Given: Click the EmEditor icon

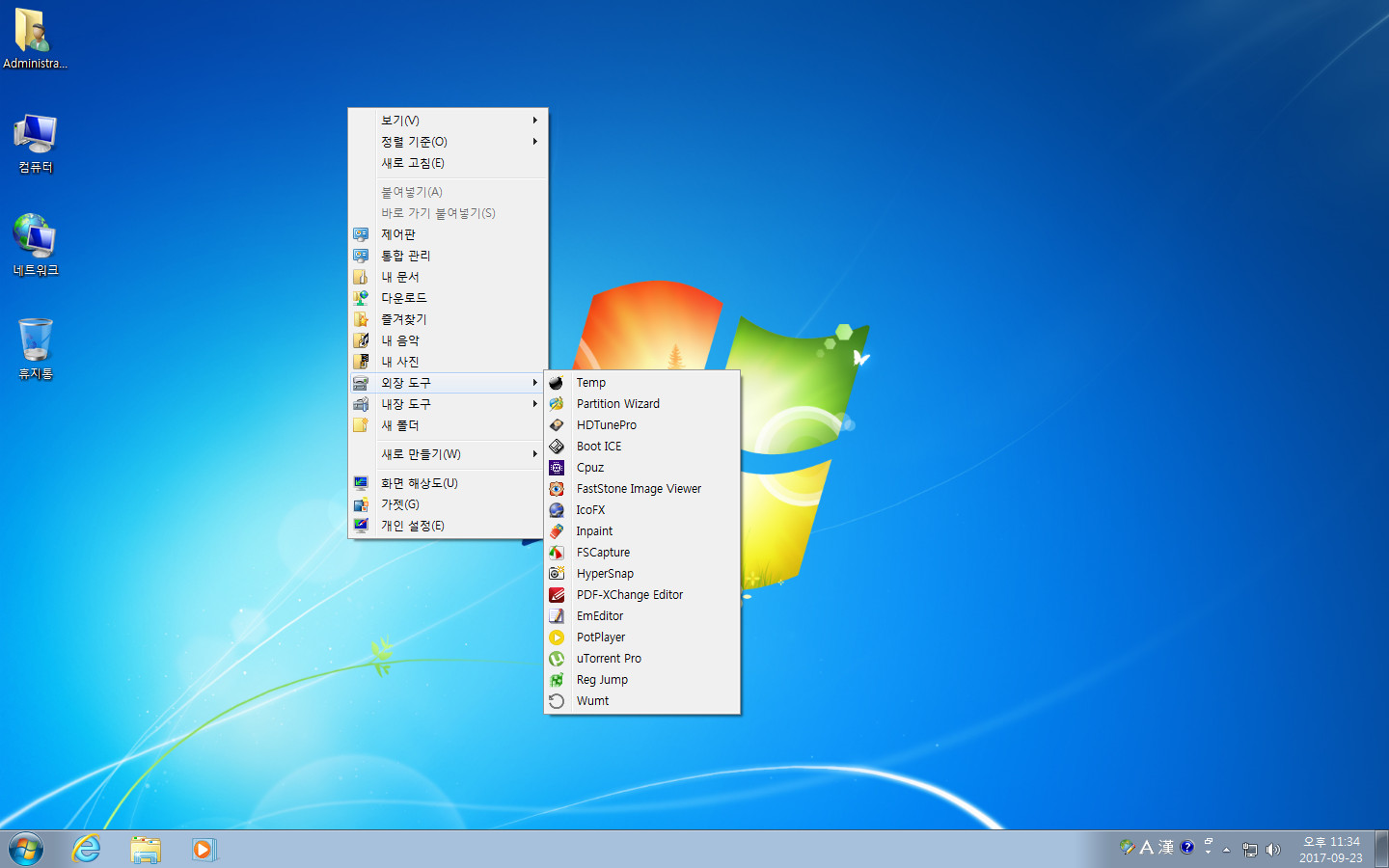Looking at the screenshot, I should click(x=557, y=616).
